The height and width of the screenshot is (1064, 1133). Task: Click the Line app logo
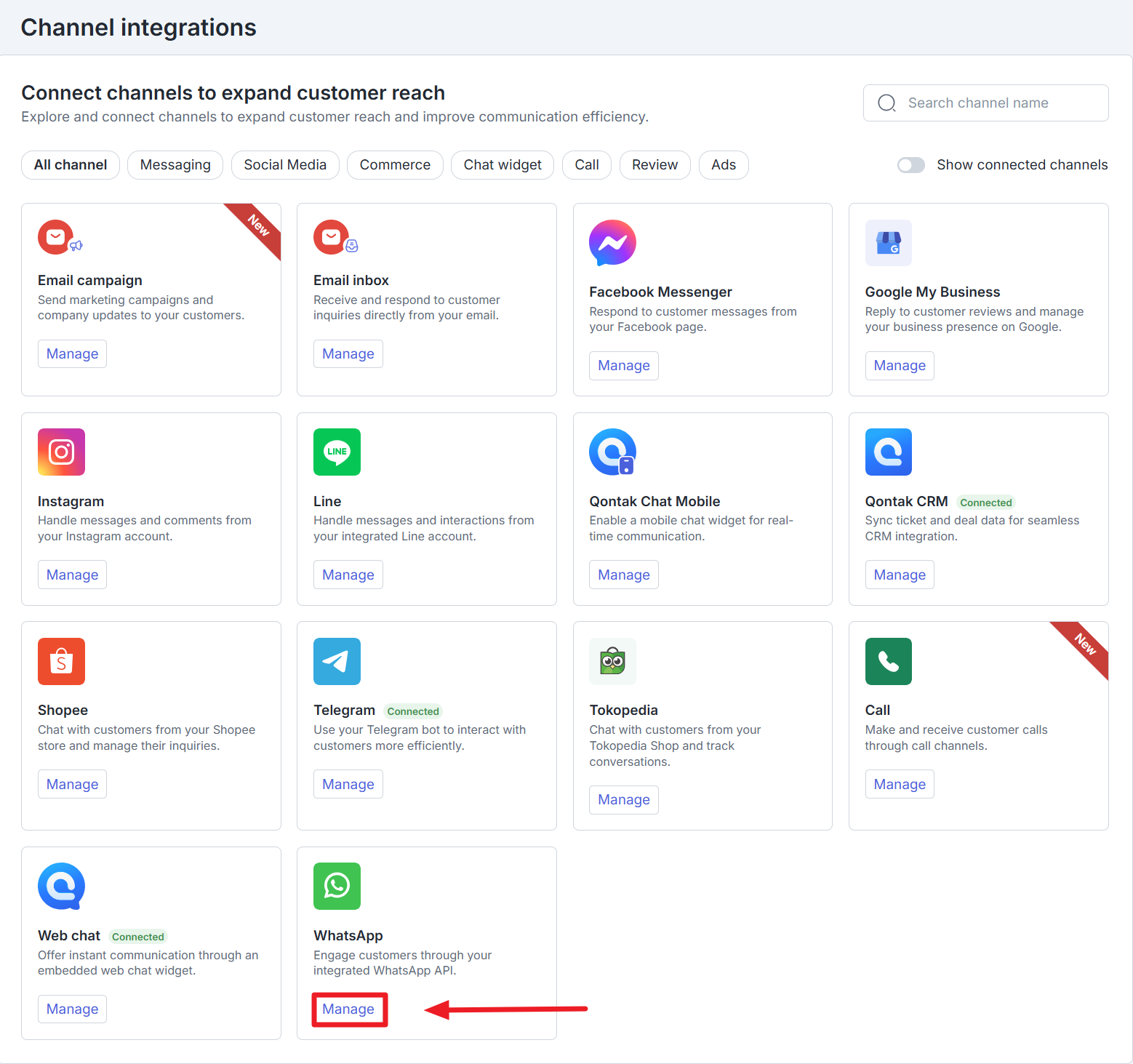[337, 452]
